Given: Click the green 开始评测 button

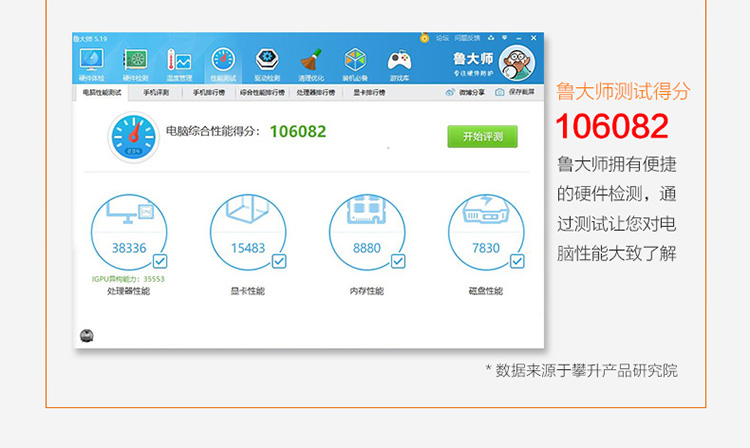Looking at the screenshot, I should click(x=482, y=137).
